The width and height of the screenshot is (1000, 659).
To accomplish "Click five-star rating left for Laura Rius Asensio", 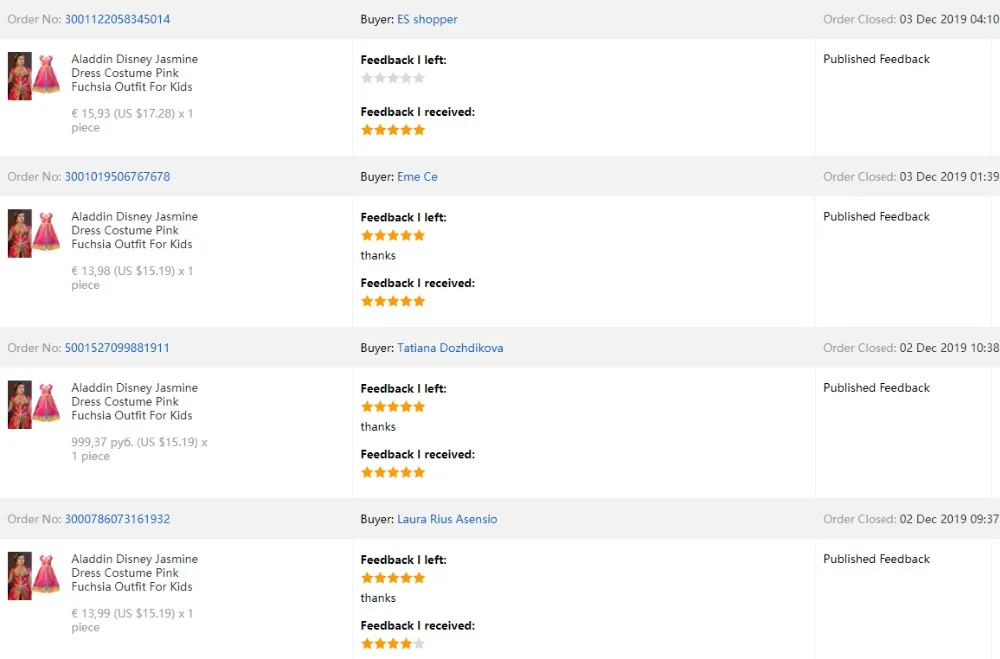I will (x=393, y=577).
